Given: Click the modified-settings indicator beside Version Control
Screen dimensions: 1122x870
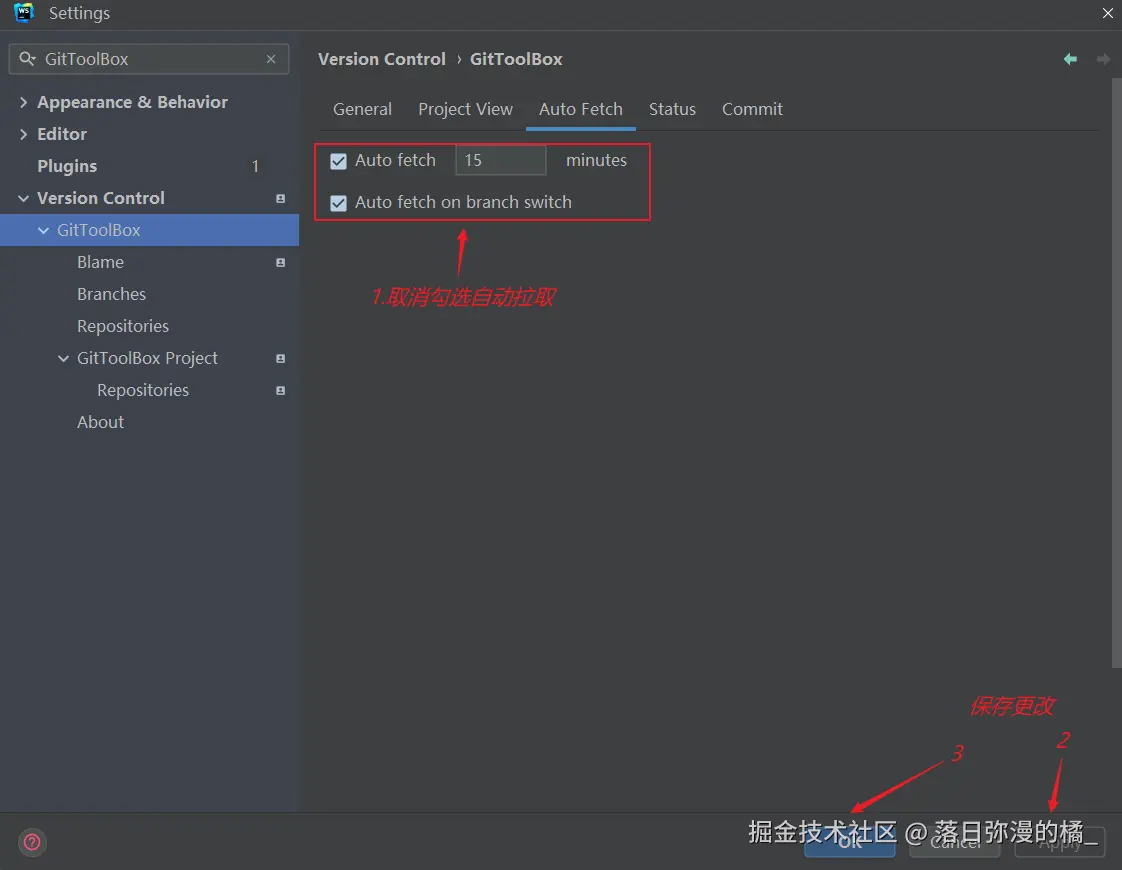Looking at the screenshot, I should tap(279, 198).
